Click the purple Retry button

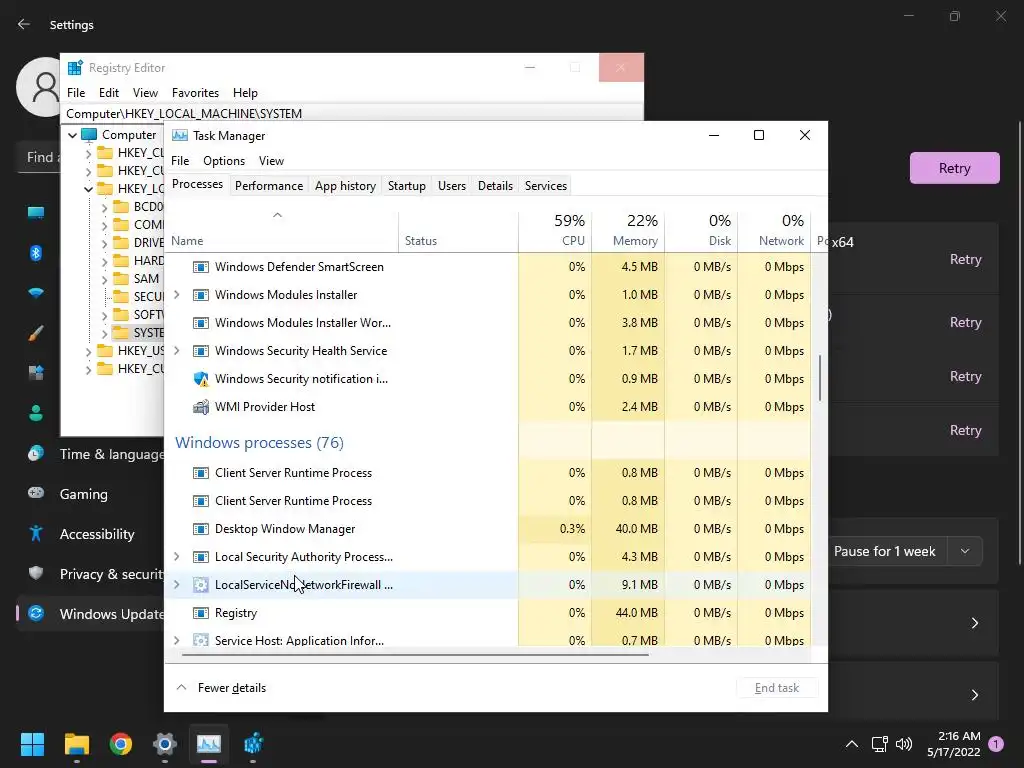[954, 168]
